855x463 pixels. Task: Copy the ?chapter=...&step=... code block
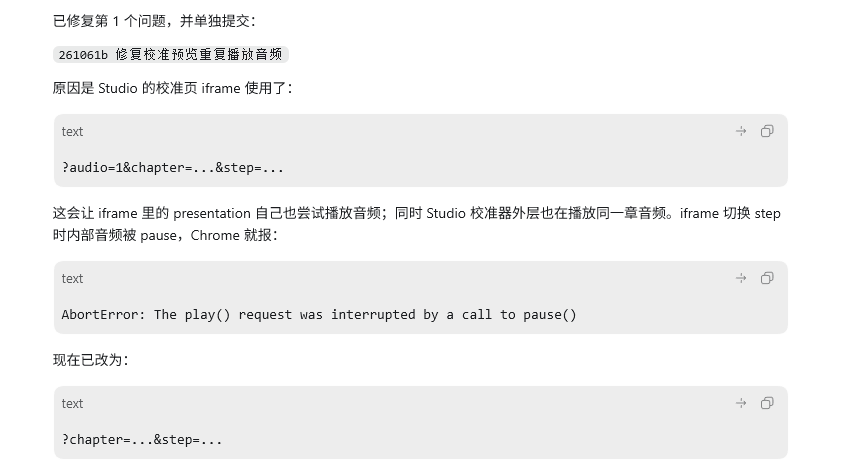[767, 404]
